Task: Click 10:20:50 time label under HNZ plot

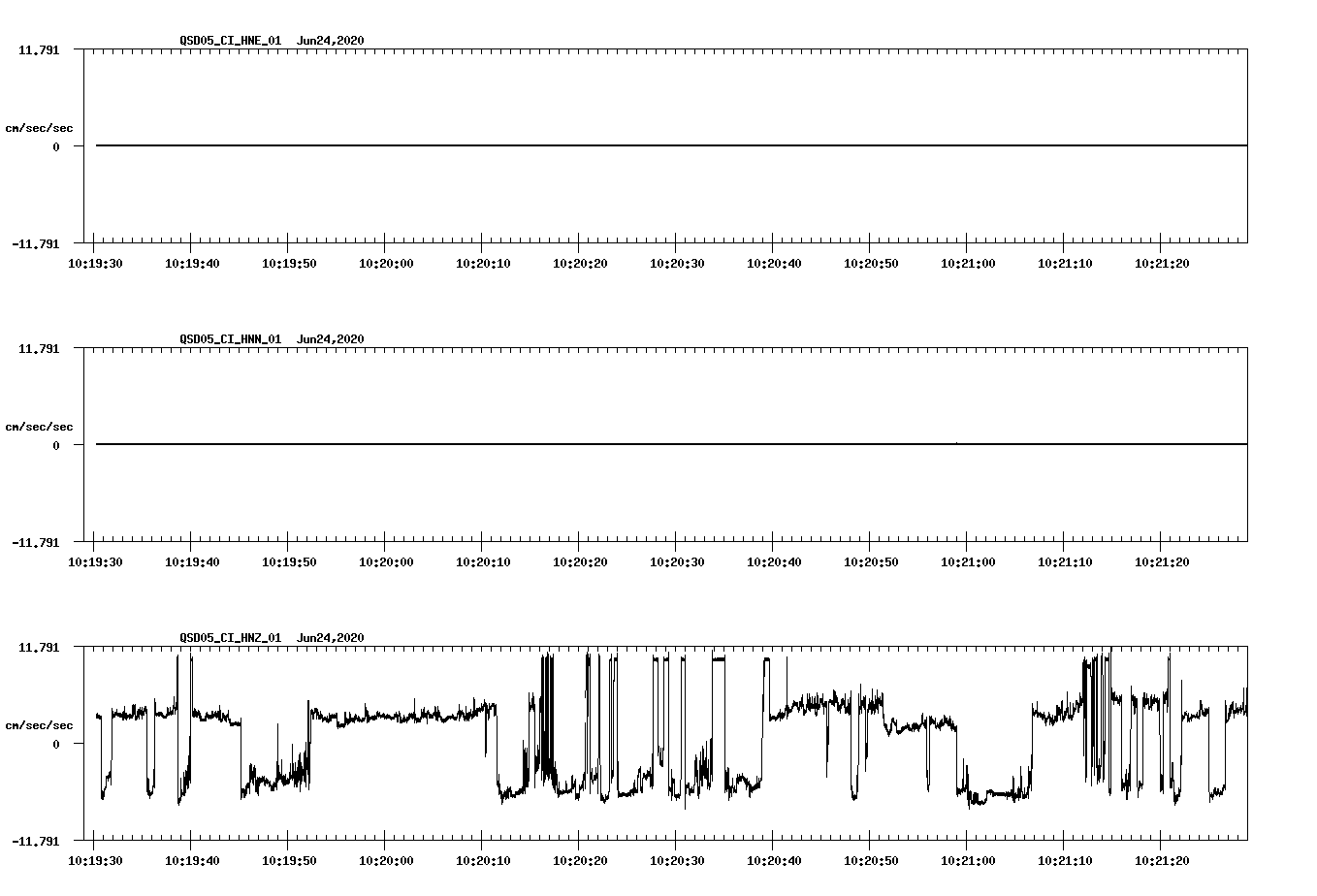Action: point(871,860)
